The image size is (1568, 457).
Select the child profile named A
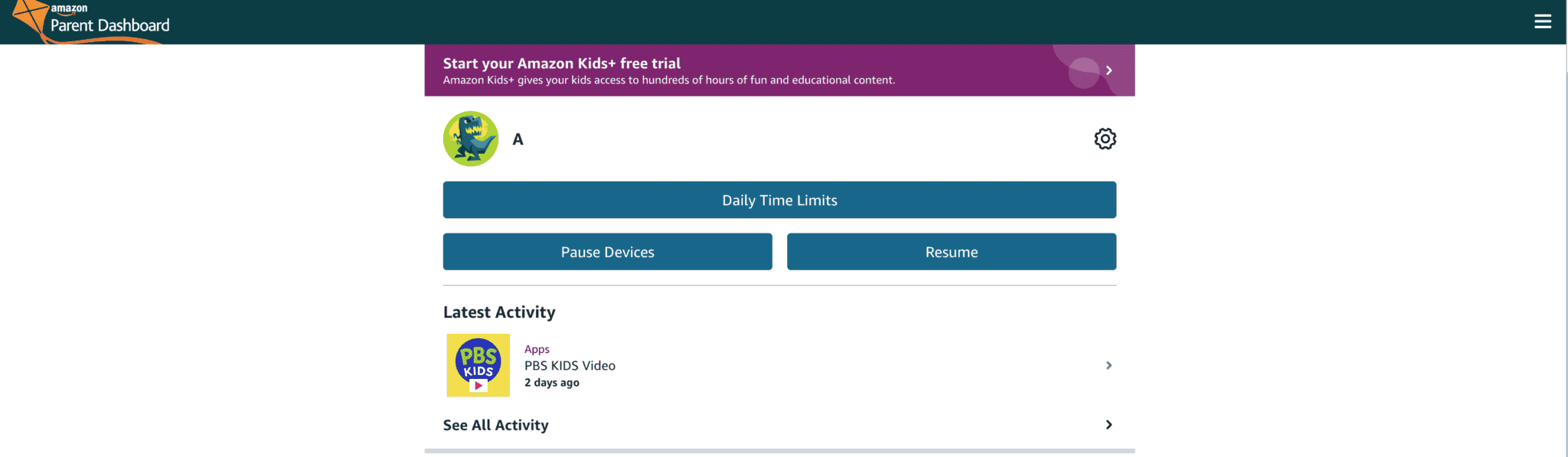pos(518,139)
